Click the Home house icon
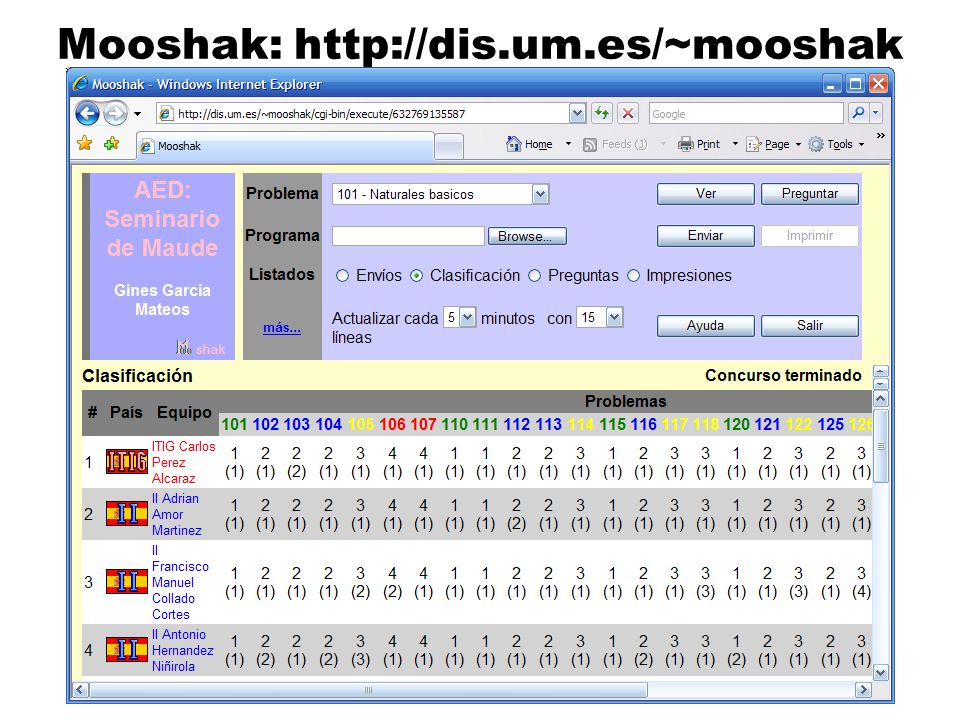This screenshot has height=720, width=960. coord(514,144)
